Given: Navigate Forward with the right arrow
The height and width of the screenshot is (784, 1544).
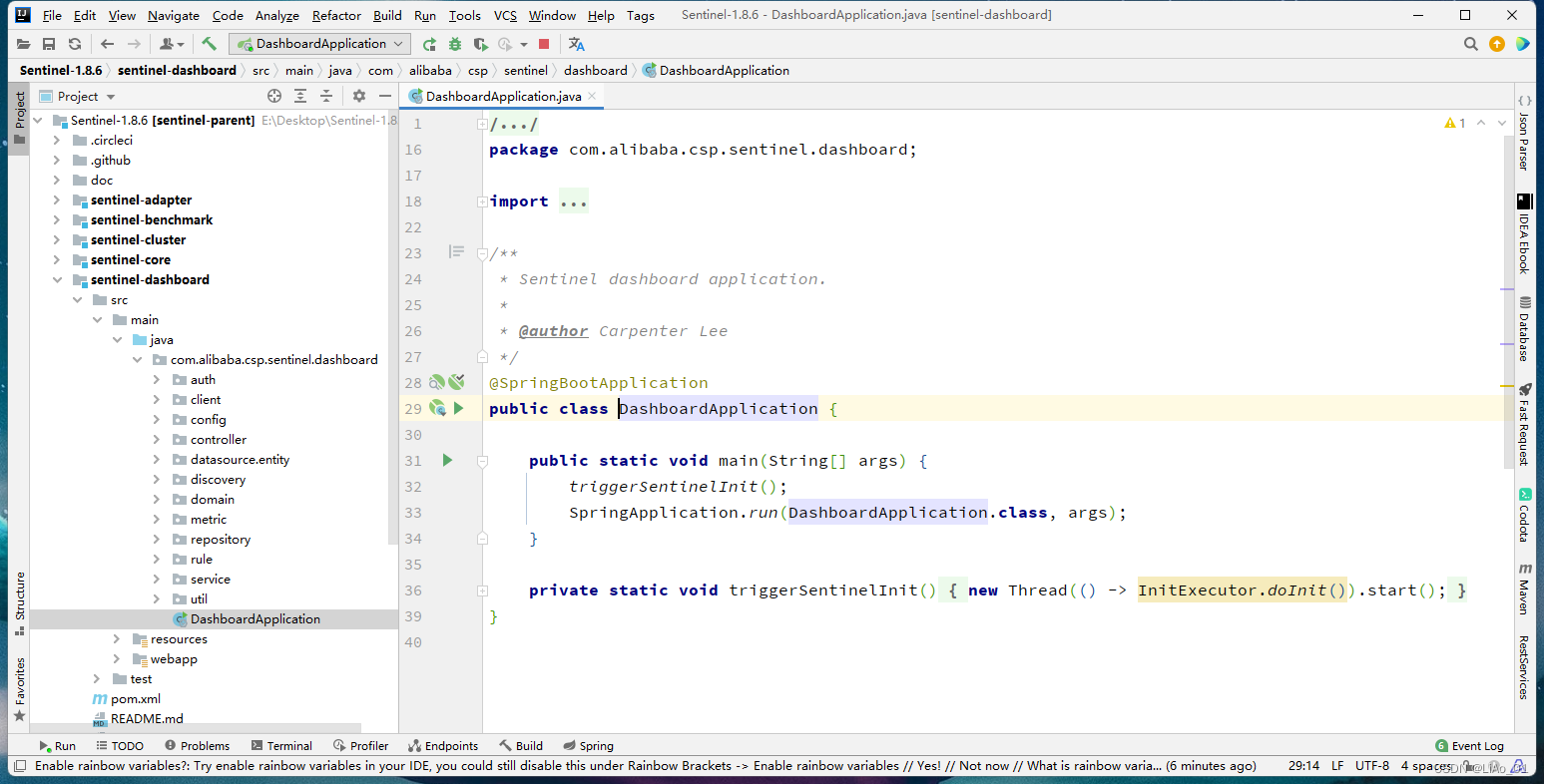Looking at the screenshot, I should pos(135,44).
